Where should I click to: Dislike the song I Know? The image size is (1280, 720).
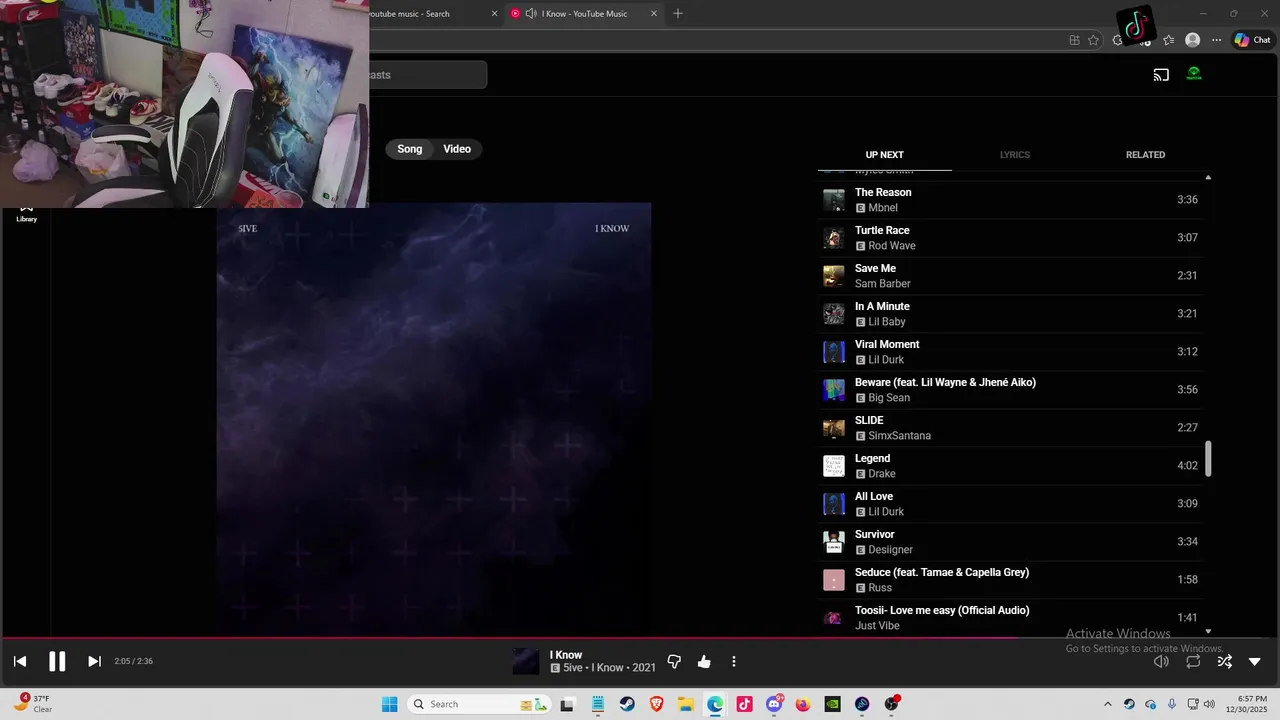pyautogui.click(x=674, y=661)
